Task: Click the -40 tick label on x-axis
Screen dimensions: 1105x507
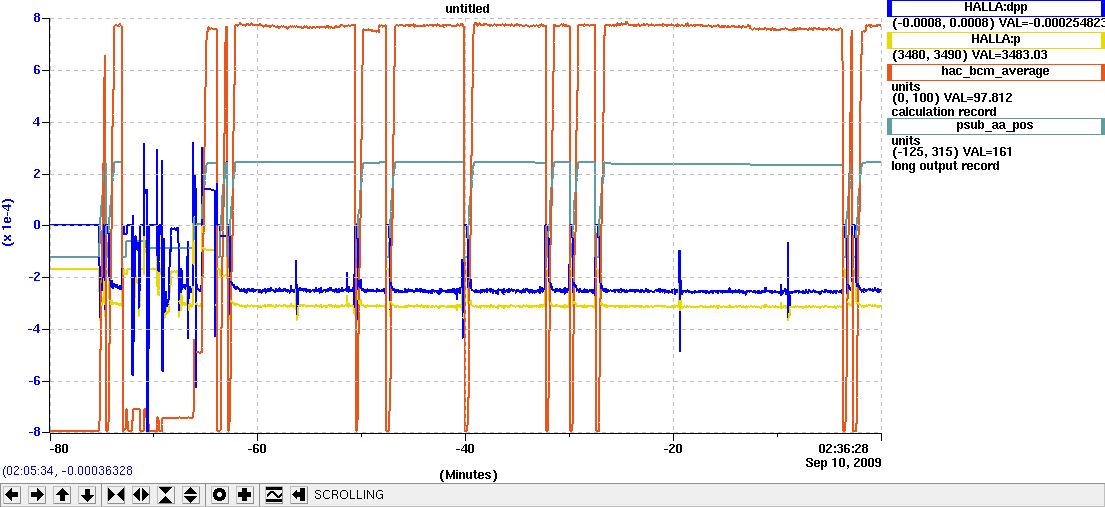Action: pyautogui.click(x=465, y=448)
